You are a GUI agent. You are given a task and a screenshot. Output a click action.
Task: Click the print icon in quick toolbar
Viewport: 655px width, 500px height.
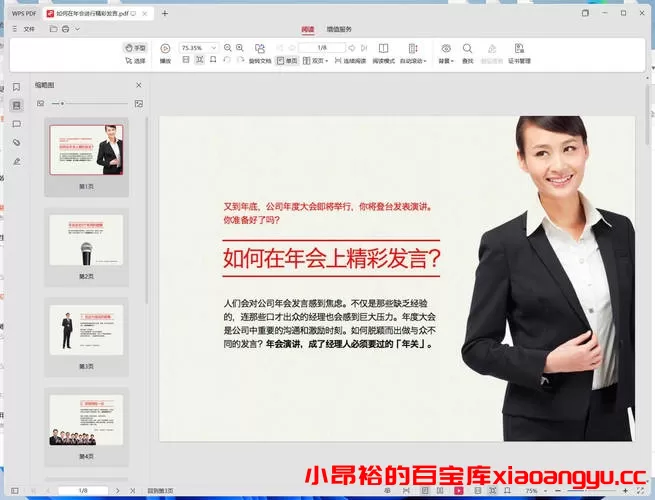click(x=66, y=29)
